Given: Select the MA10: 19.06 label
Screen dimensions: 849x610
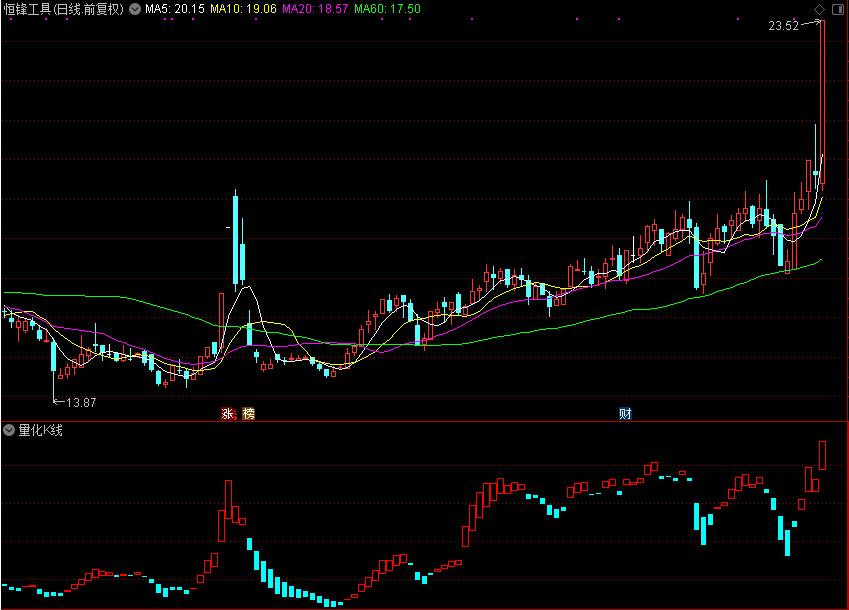Looking at the screenshot, I should pos(244,9).
